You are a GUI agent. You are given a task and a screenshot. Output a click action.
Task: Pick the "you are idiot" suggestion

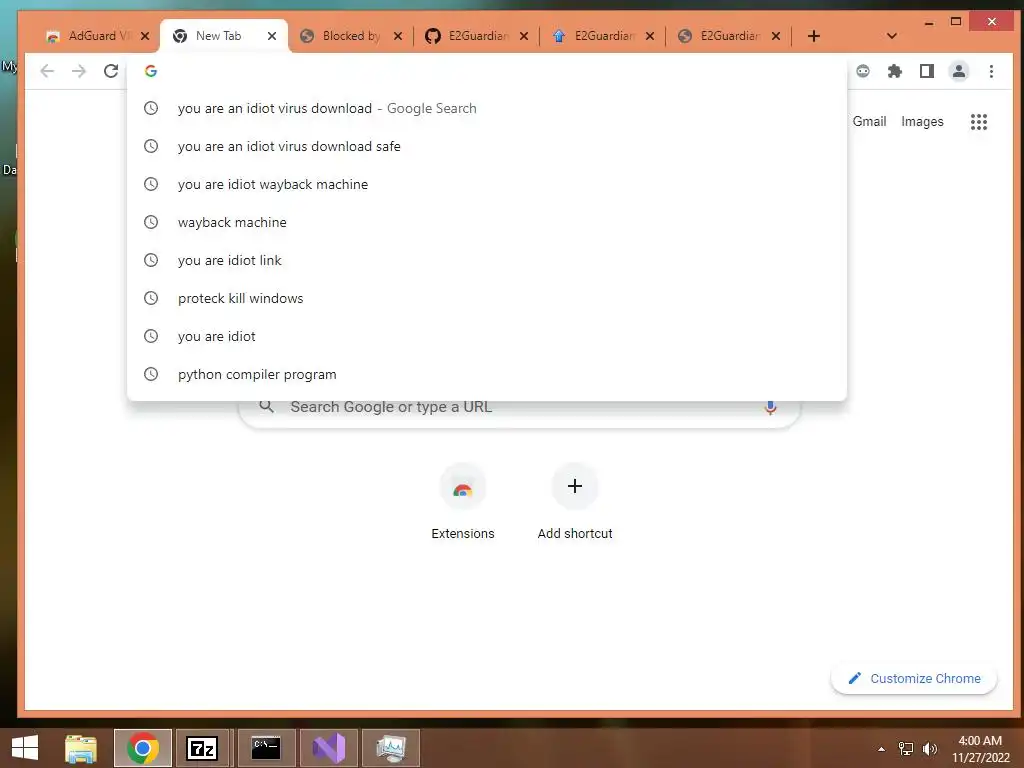coord(487,336)
